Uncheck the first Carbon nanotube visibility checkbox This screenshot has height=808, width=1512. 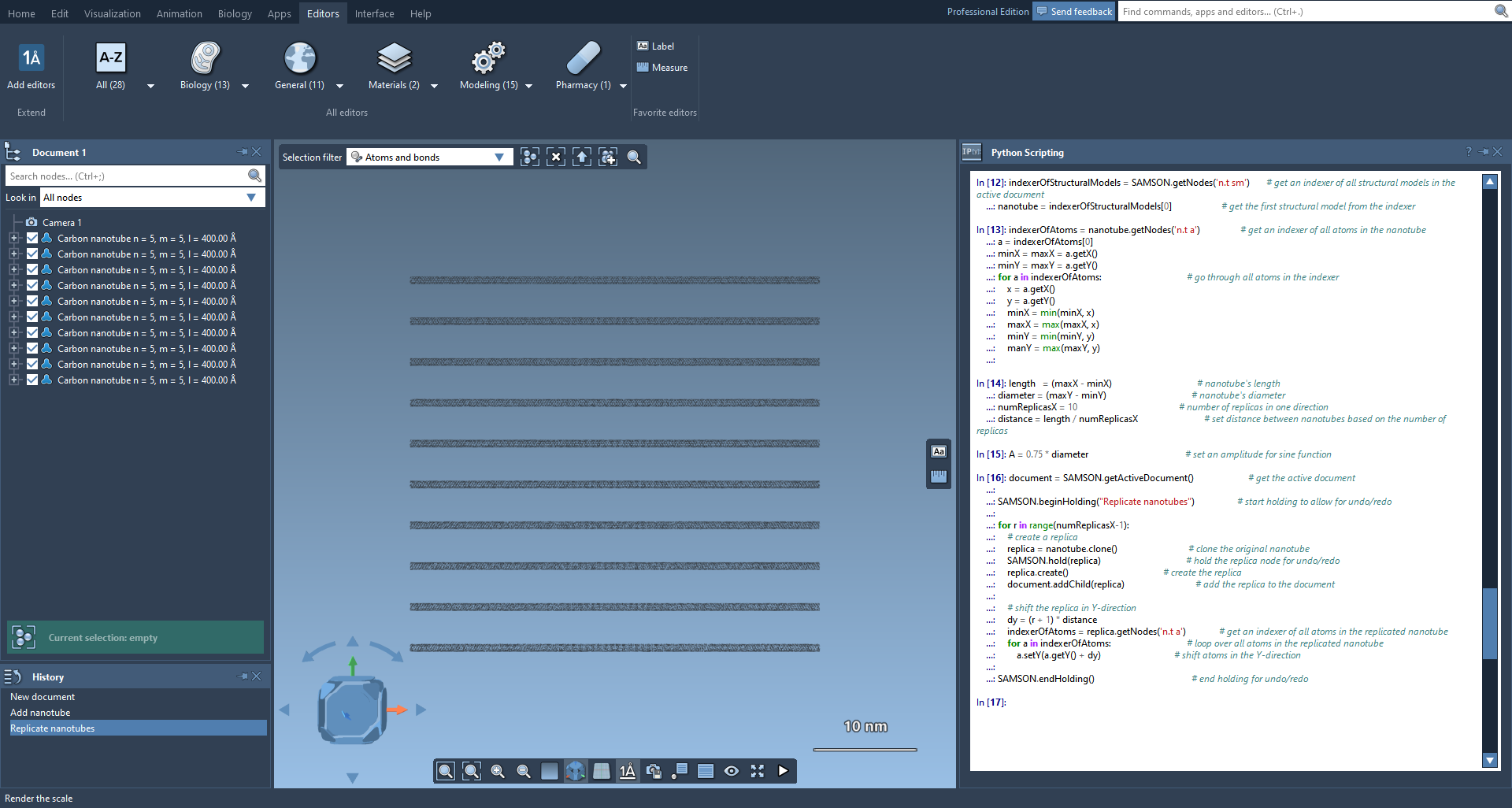coord(32,238)
